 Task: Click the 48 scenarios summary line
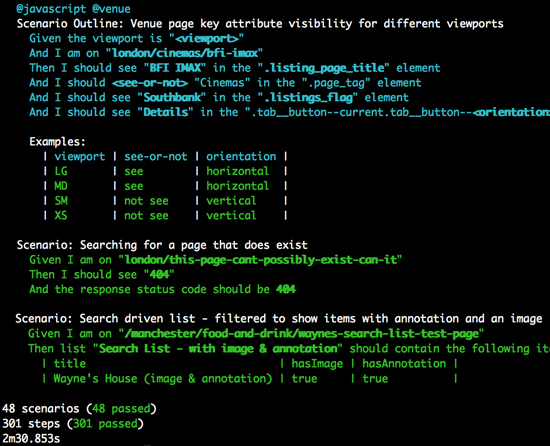click(79, 409)
